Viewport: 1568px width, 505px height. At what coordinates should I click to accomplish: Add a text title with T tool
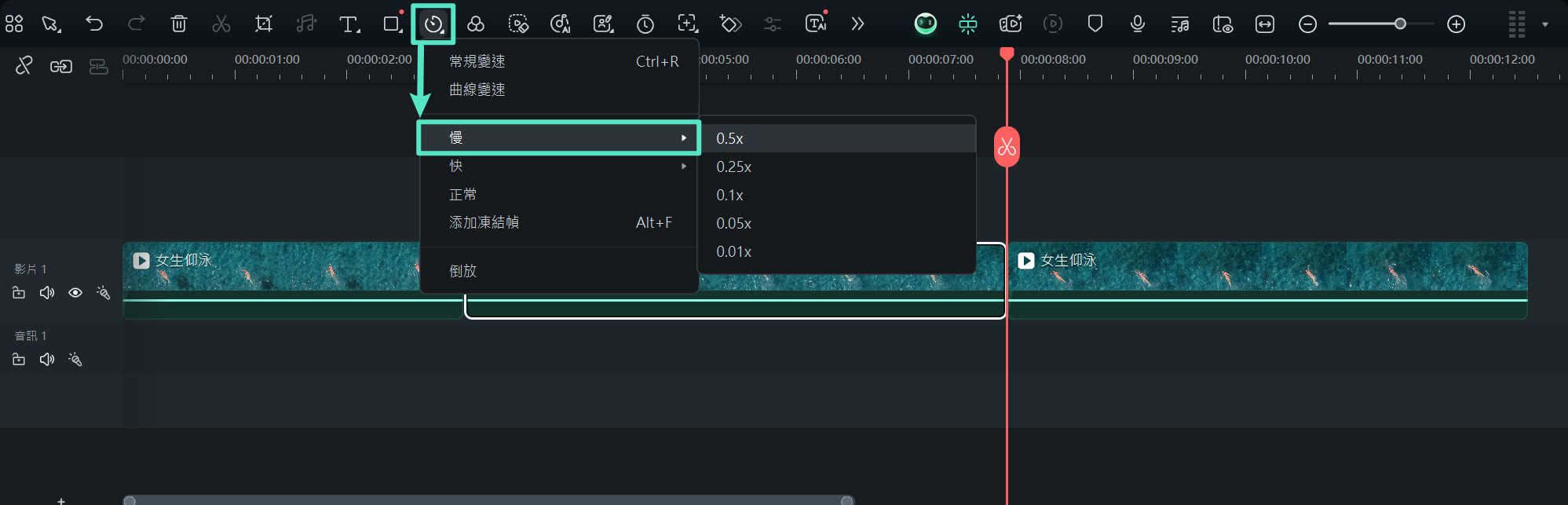(349, 24)
